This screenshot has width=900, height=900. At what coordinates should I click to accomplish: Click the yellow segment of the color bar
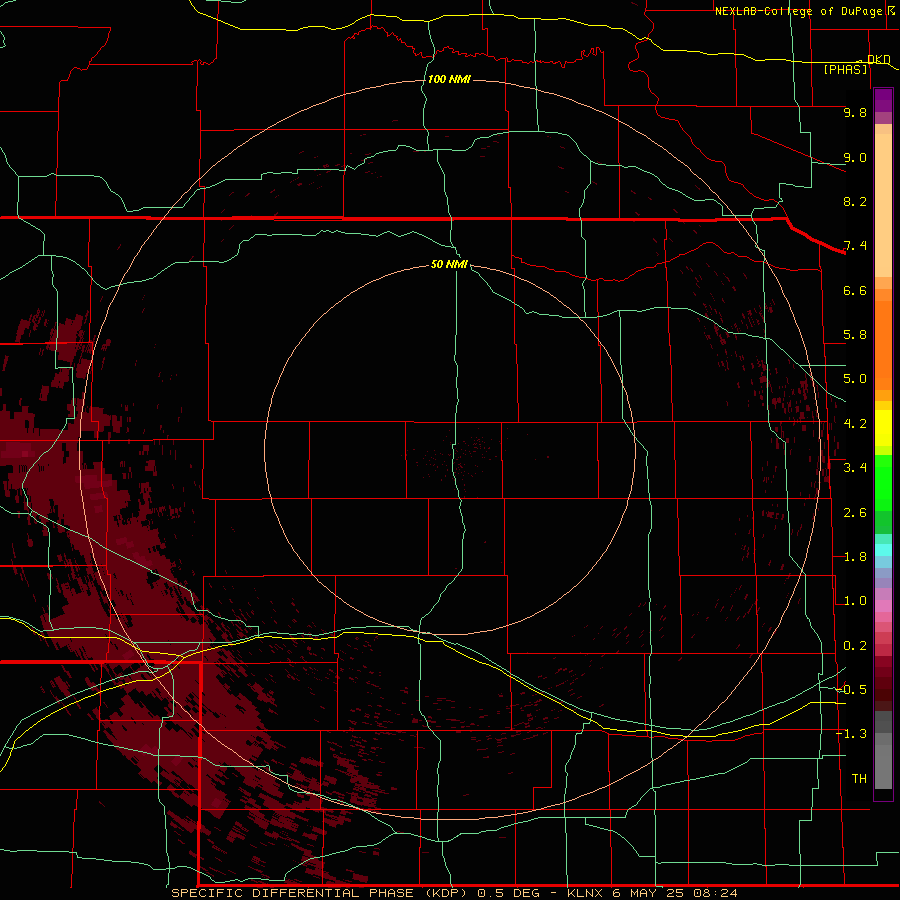(x=883, y=428)
